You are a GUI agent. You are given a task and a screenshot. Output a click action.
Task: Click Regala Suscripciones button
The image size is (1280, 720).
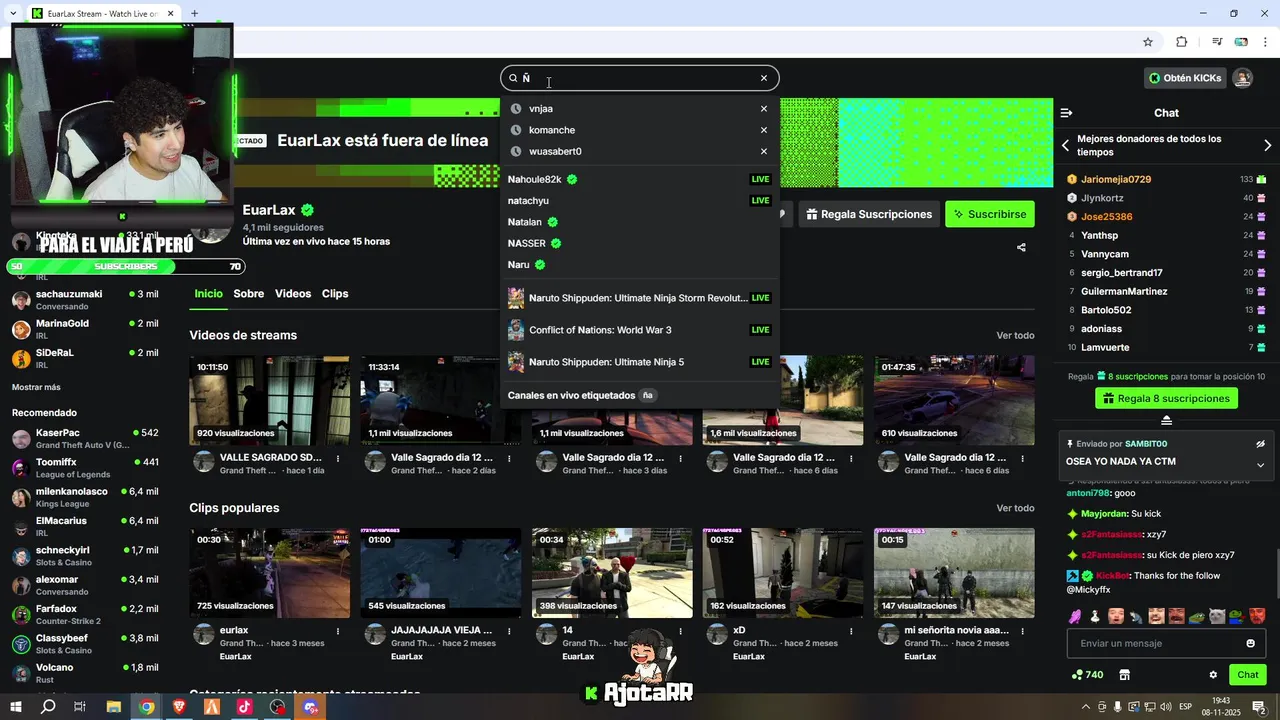click(869, 214)
